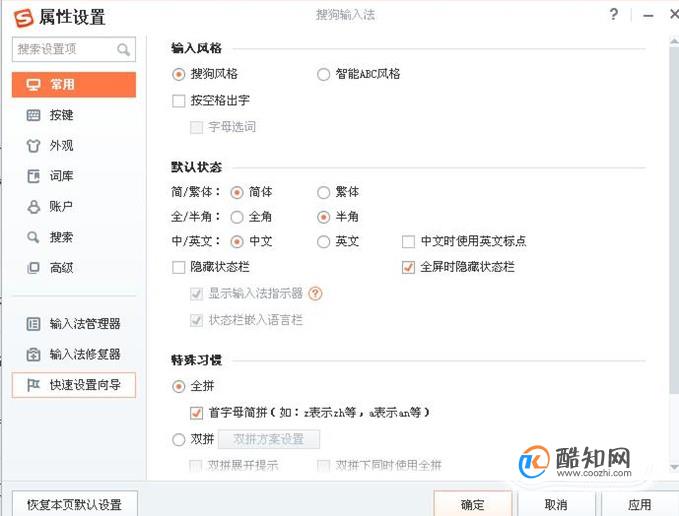Image resolution: width=679 pixels, height=516 pixels.
Task: Open the 常用 settings tab
Action: point(74,85)
